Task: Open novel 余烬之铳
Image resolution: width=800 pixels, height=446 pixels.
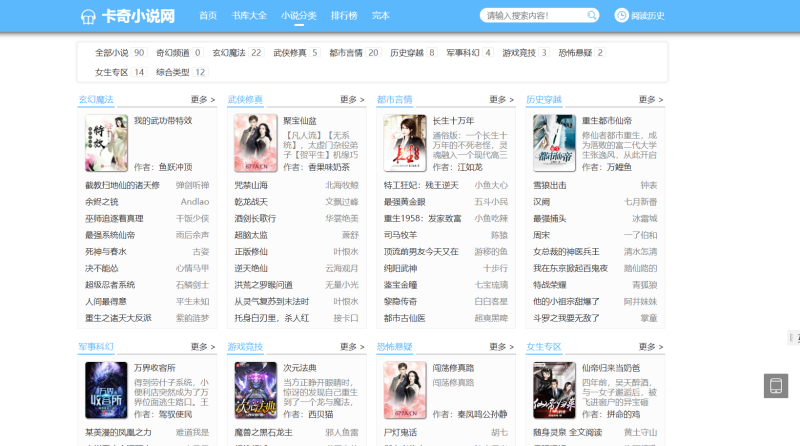Action: tap(102, 202)
